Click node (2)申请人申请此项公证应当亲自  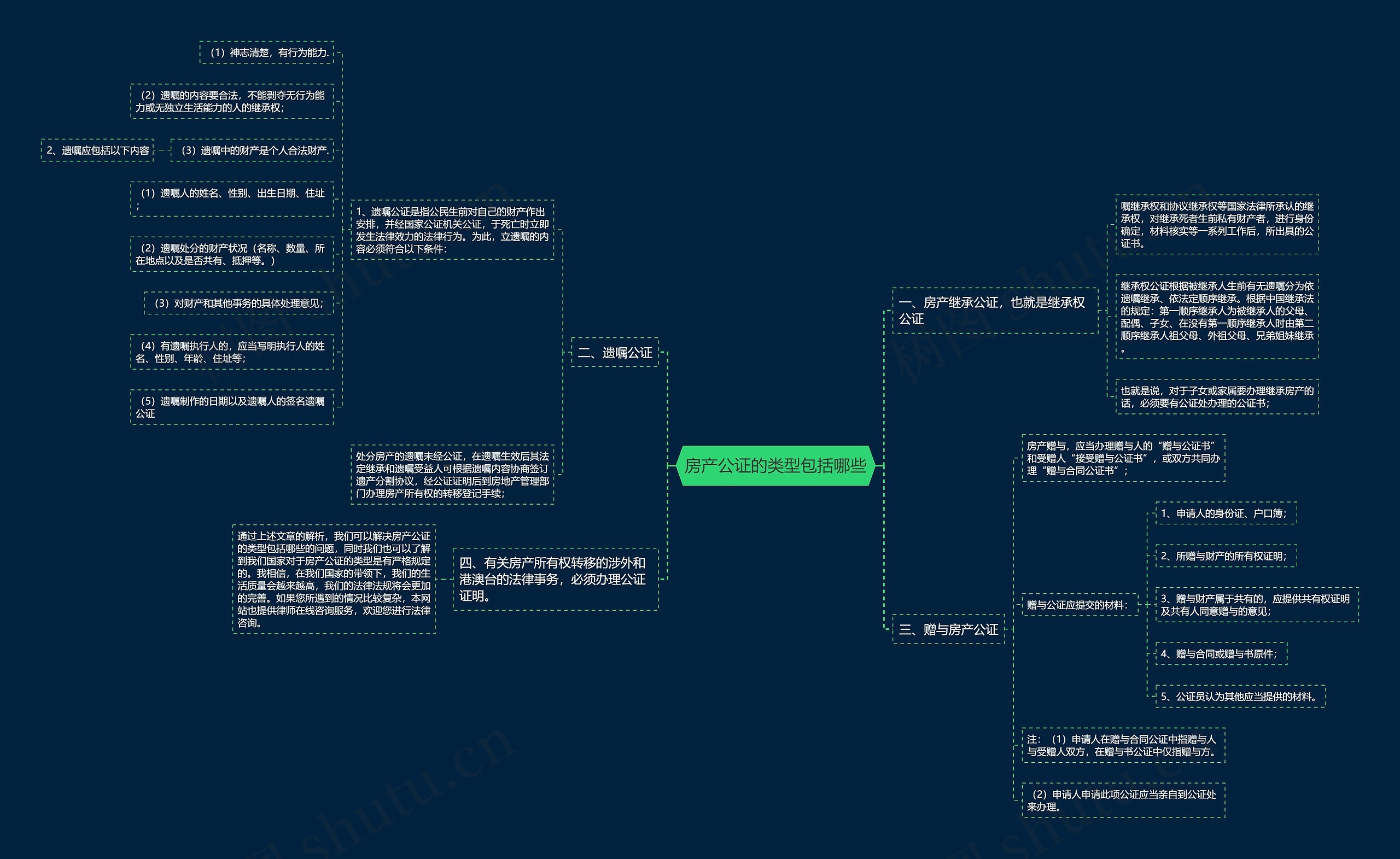(x=1123, y=800)
